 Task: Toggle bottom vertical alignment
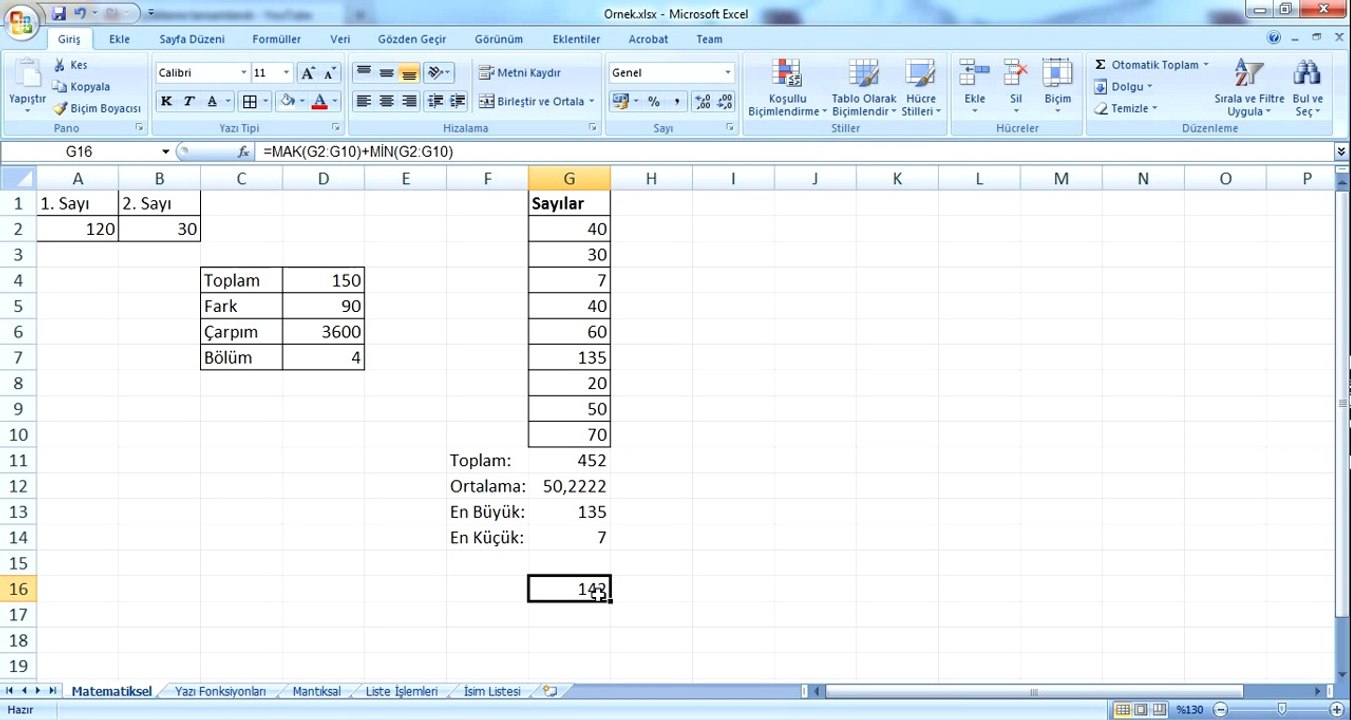(409, 73)
